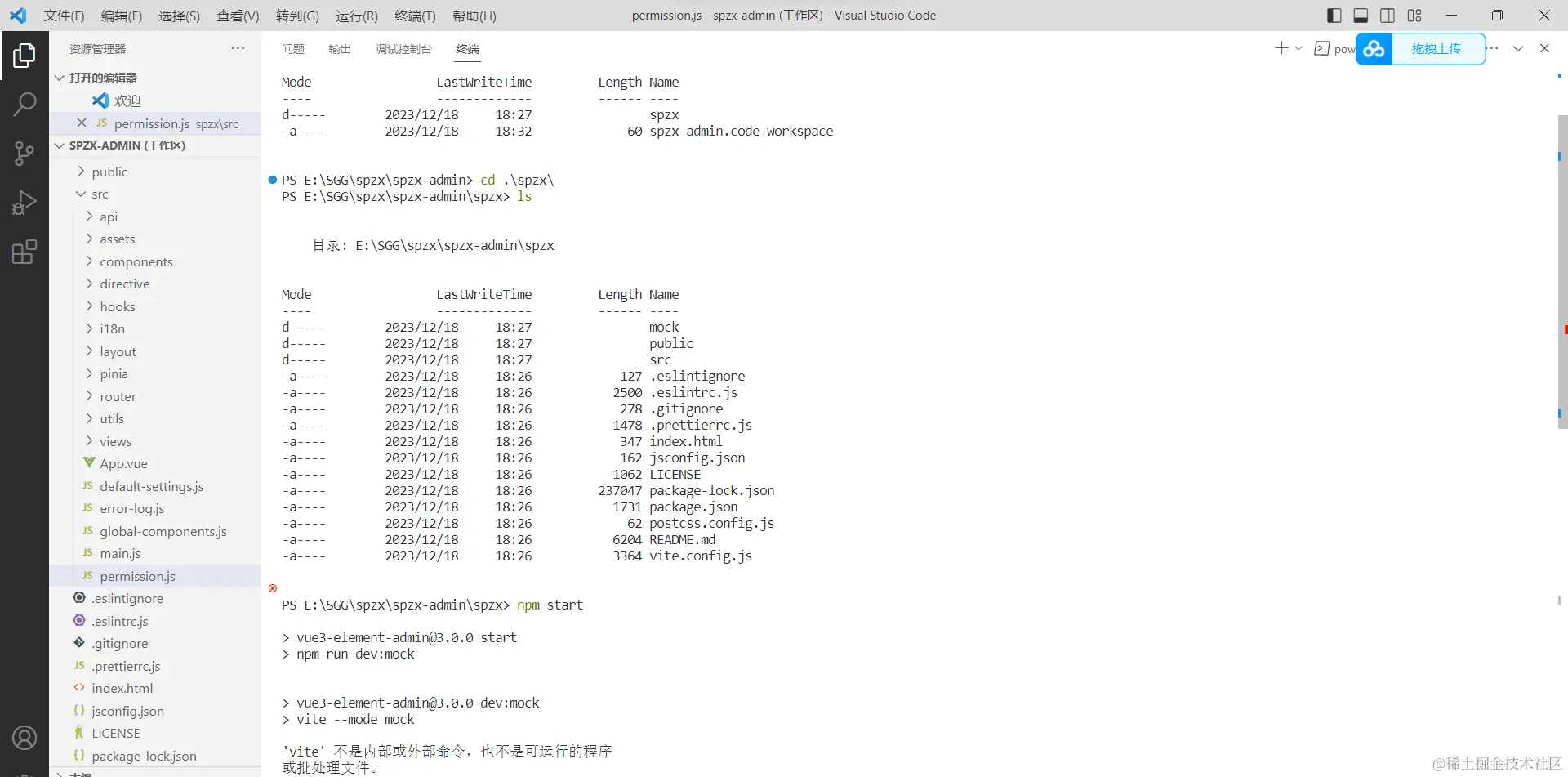Expand the pinia folder
Screen dimensions: 1568x777
pyautogui.click(x=155, y=373)
